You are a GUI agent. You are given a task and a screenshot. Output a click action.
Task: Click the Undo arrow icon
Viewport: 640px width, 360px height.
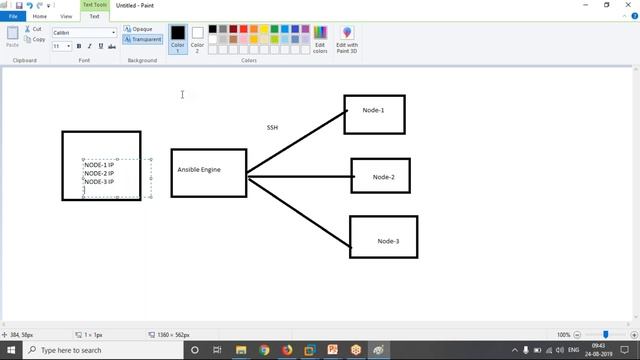click(x=29, y=5)
